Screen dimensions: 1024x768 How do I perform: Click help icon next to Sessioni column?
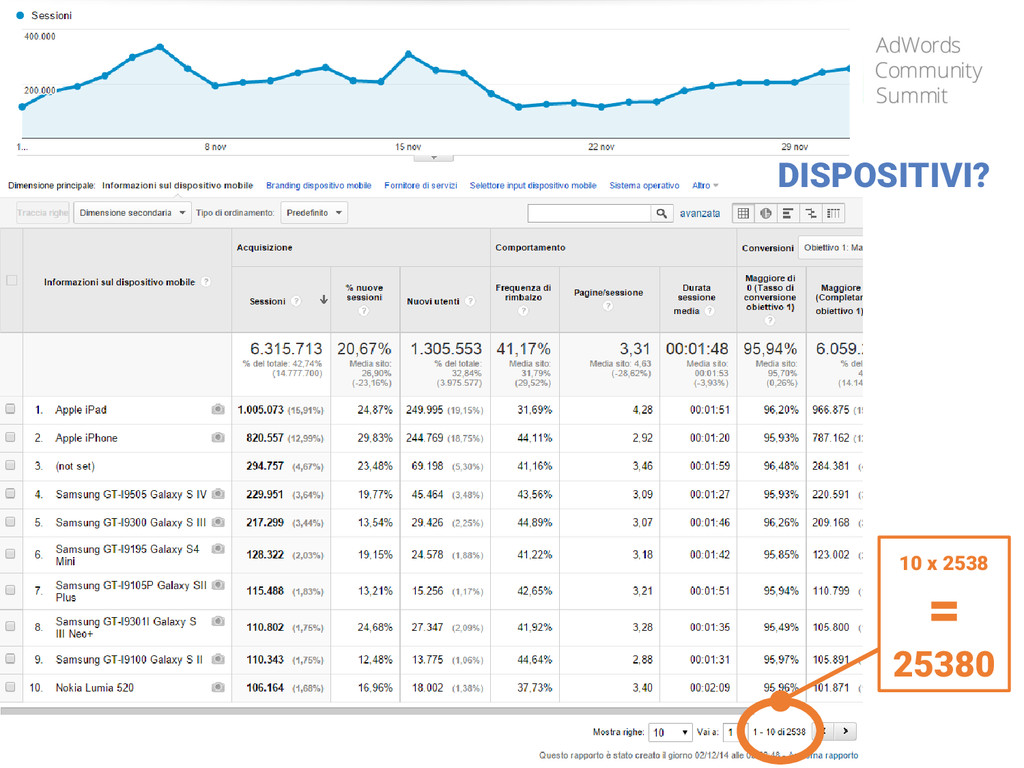tap(297, 301)
